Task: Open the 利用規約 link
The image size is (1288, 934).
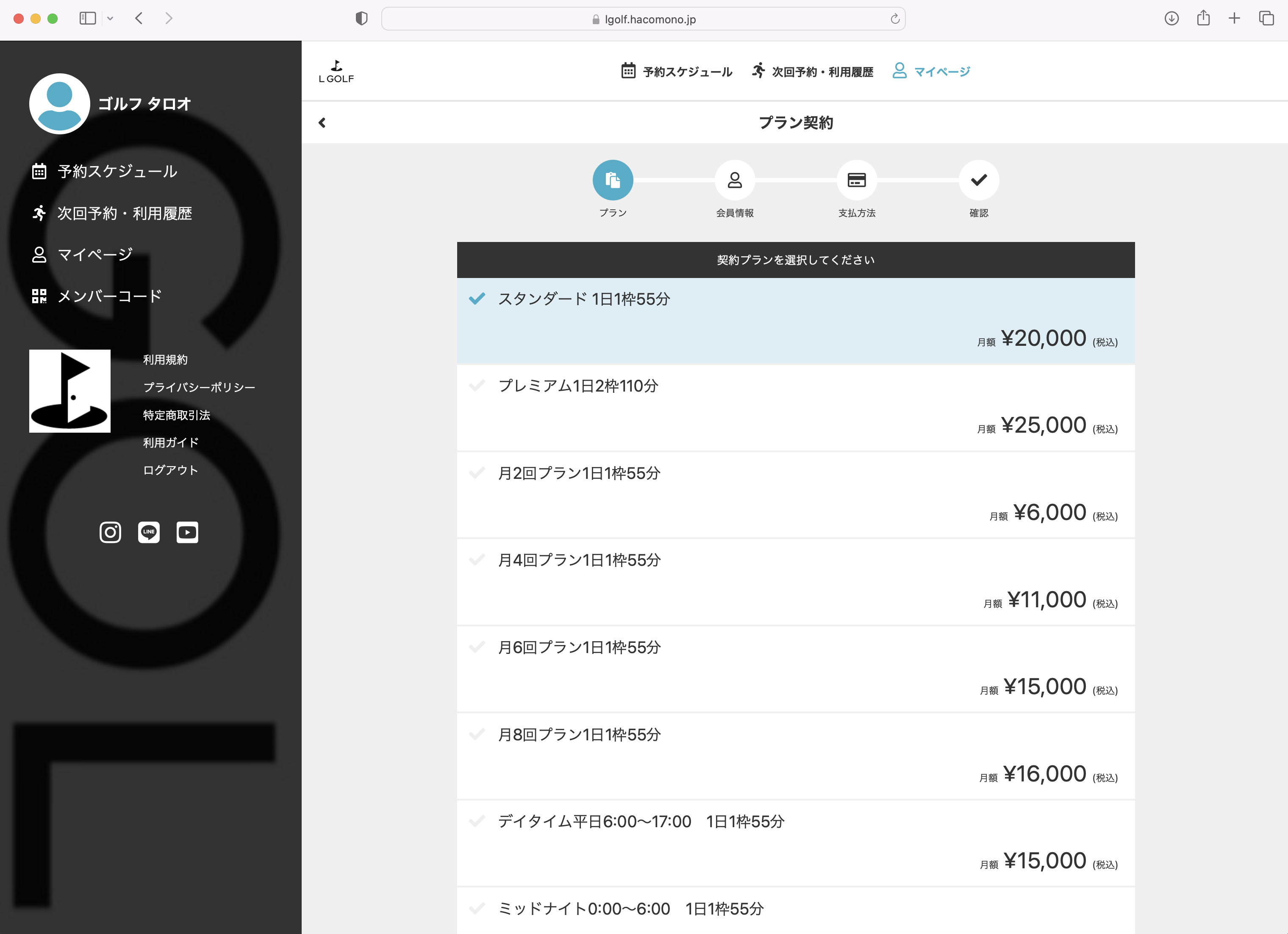Action: click(165, 360)
